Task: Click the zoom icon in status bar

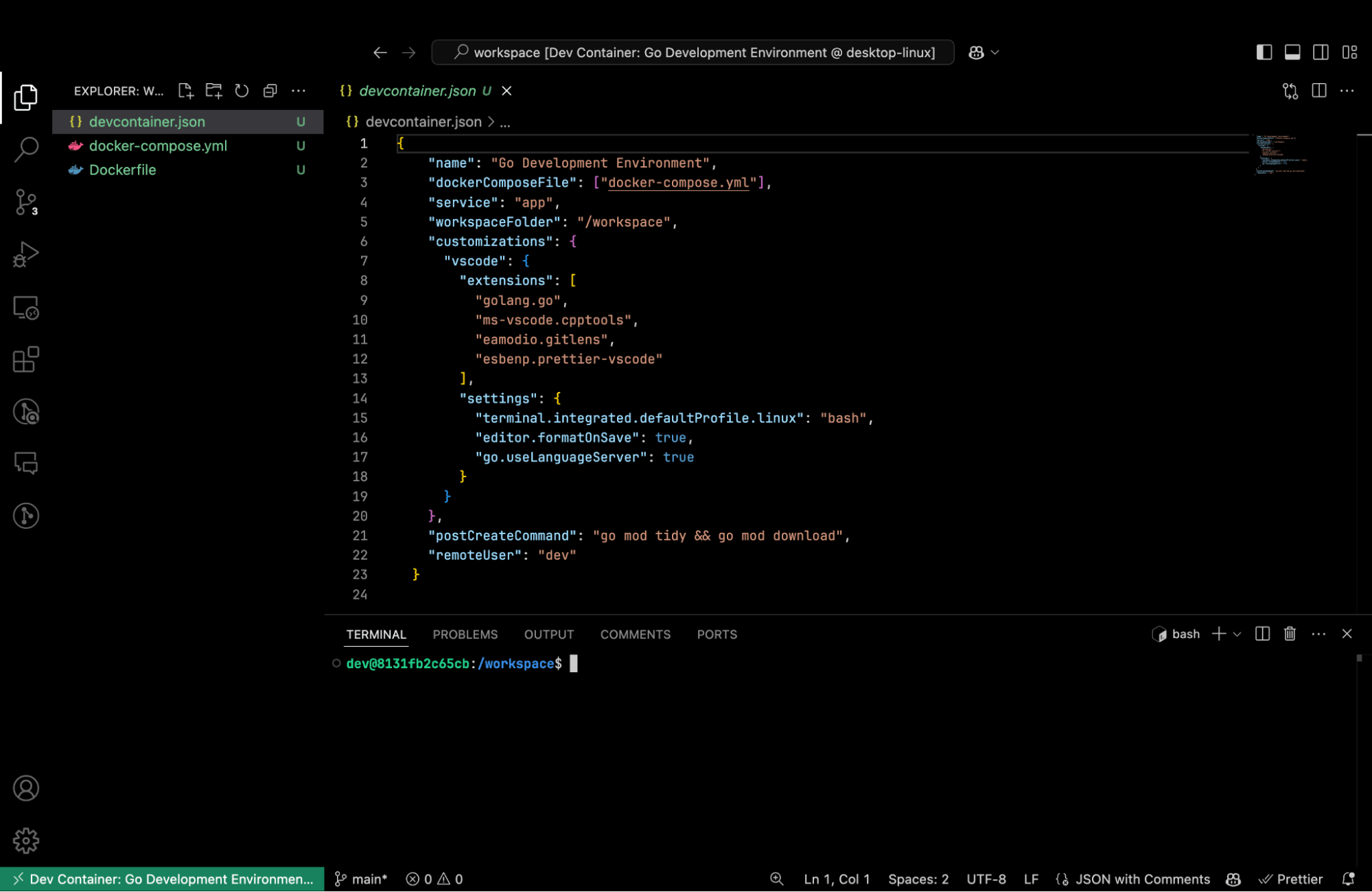Action: [776, 880]
